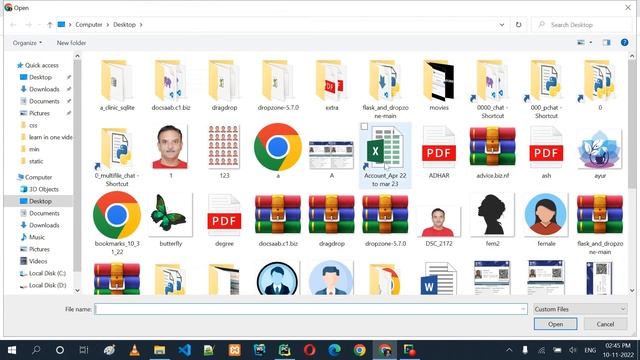Screen dimensions: 640x360
Task: Select the female avatar thumbnail
Action: [546, 220]
